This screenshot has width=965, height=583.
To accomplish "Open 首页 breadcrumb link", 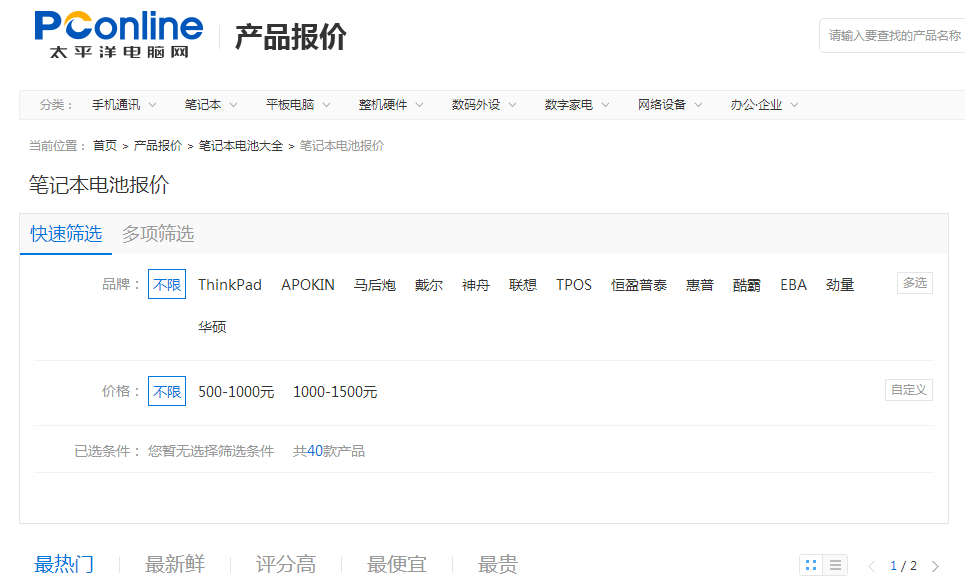I will [105, 146].
